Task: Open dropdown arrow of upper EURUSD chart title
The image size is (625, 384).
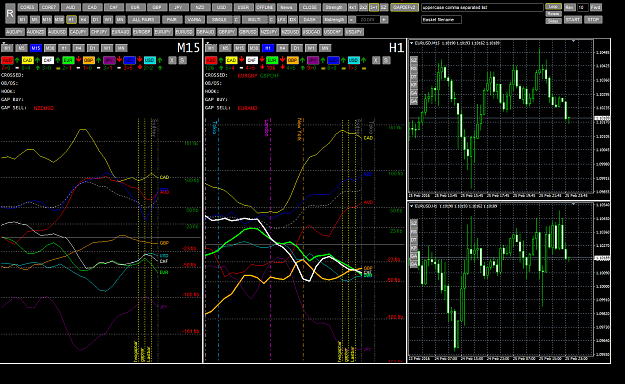Action: pos(412,43)
